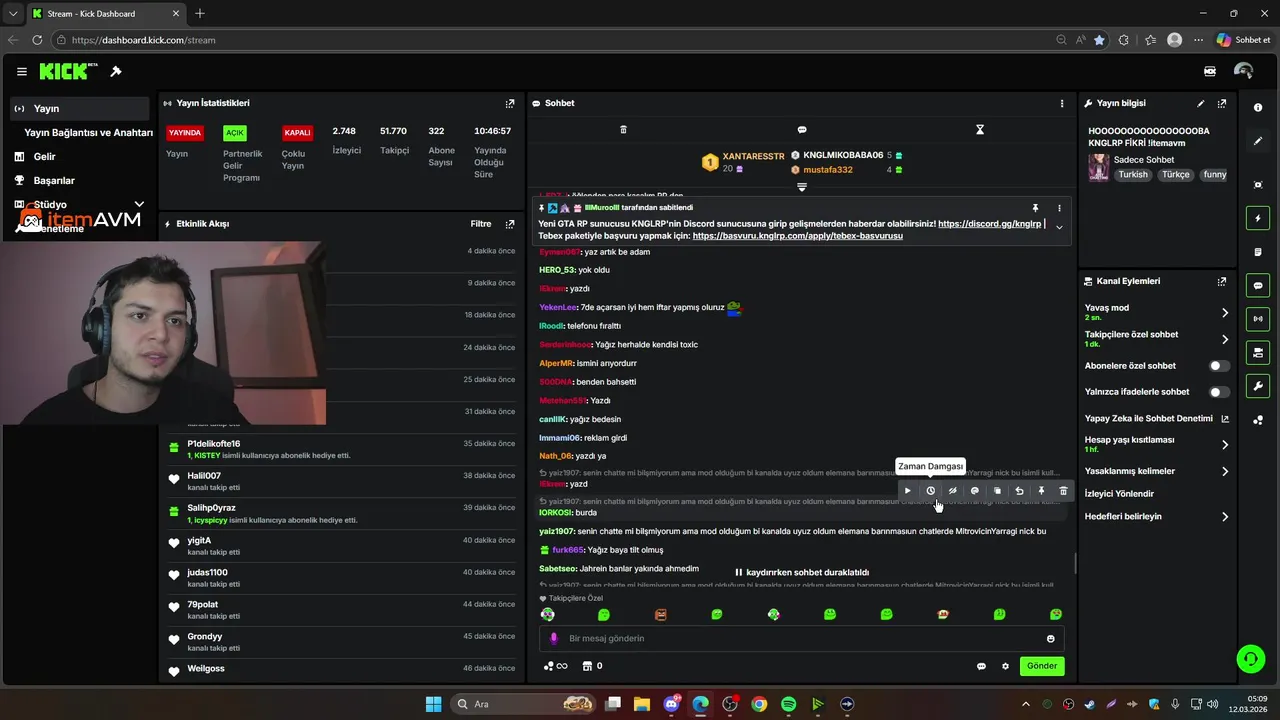Click the speech bubble icon atop the chat
Image resolution: width=1280 pixels, height=720 pixels.
pos(802,130)
